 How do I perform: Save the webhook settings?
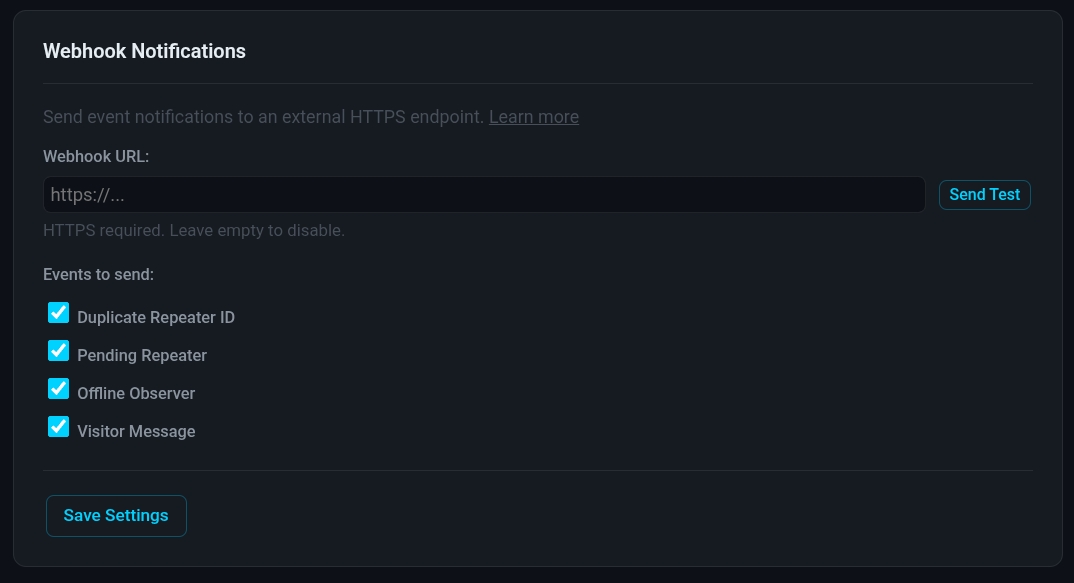tap(116, 516)
